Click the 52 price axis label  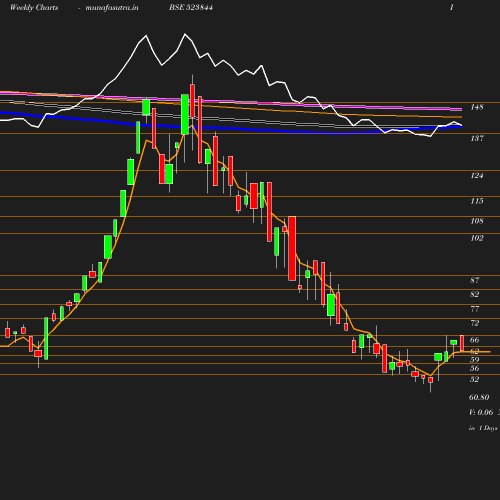475,379
